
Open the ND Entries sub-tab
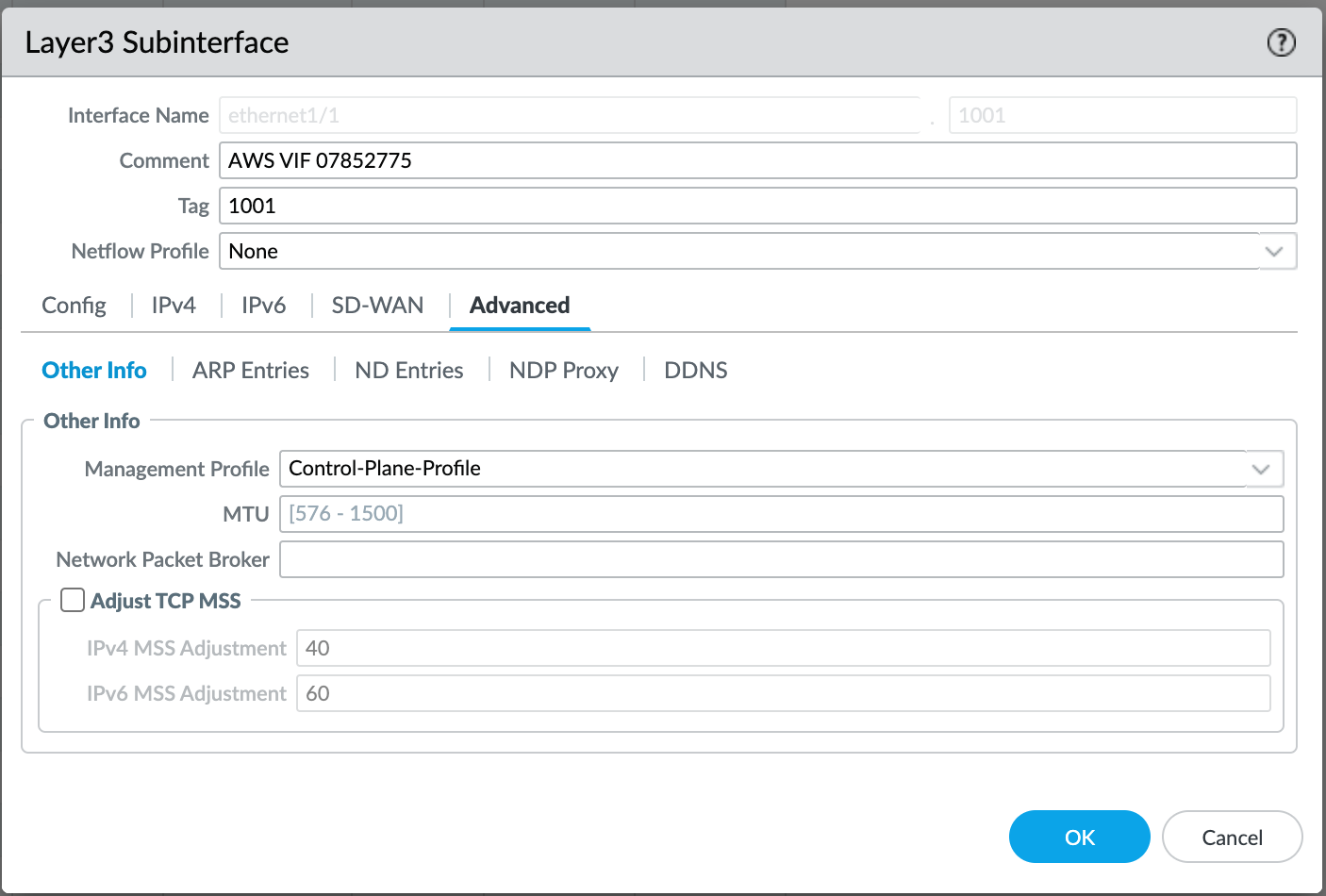click(x=409, y=371)
